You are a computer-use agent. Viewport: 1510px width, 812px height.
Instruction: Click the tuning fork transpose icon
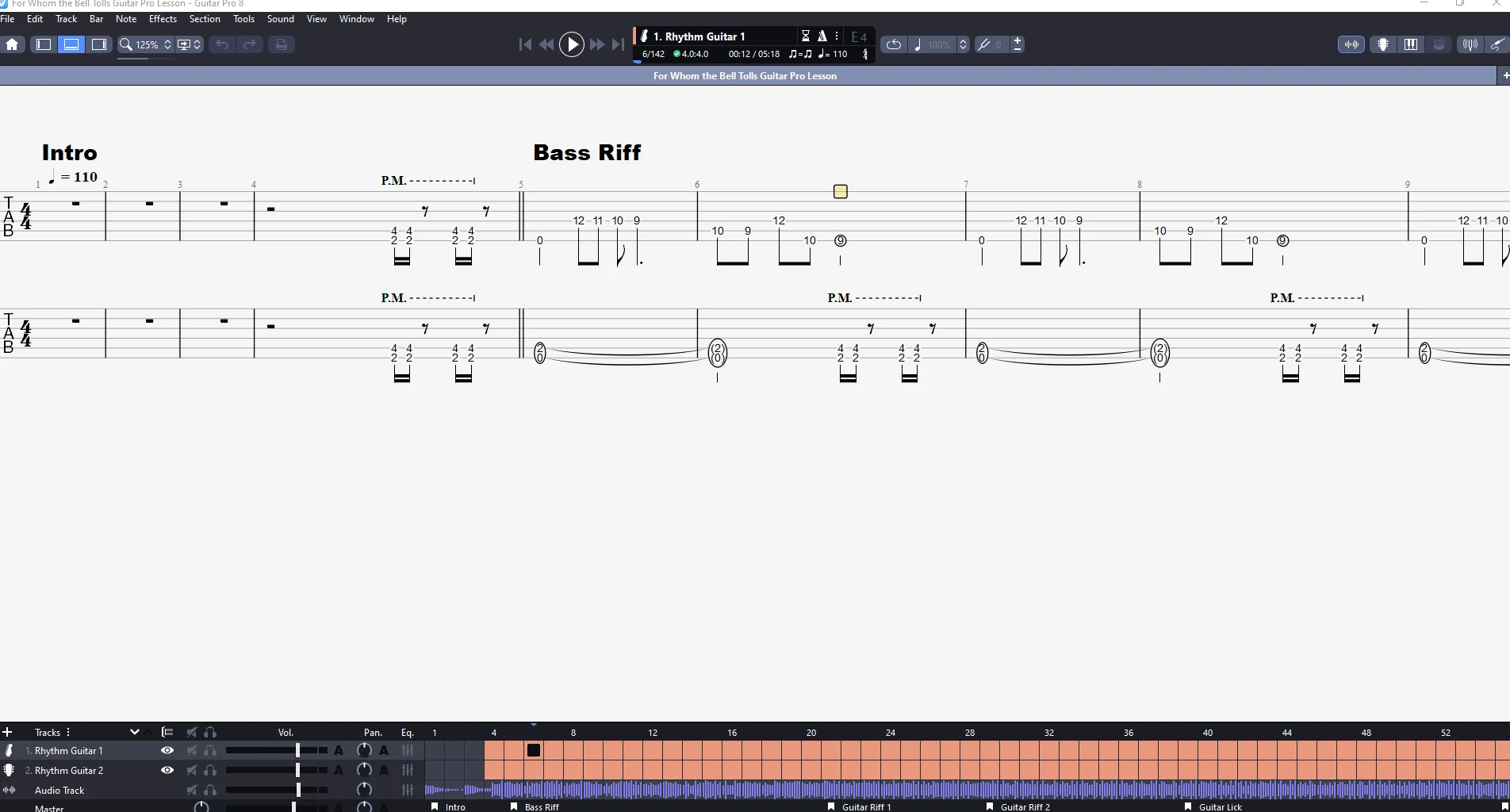[x=984, y=44]
